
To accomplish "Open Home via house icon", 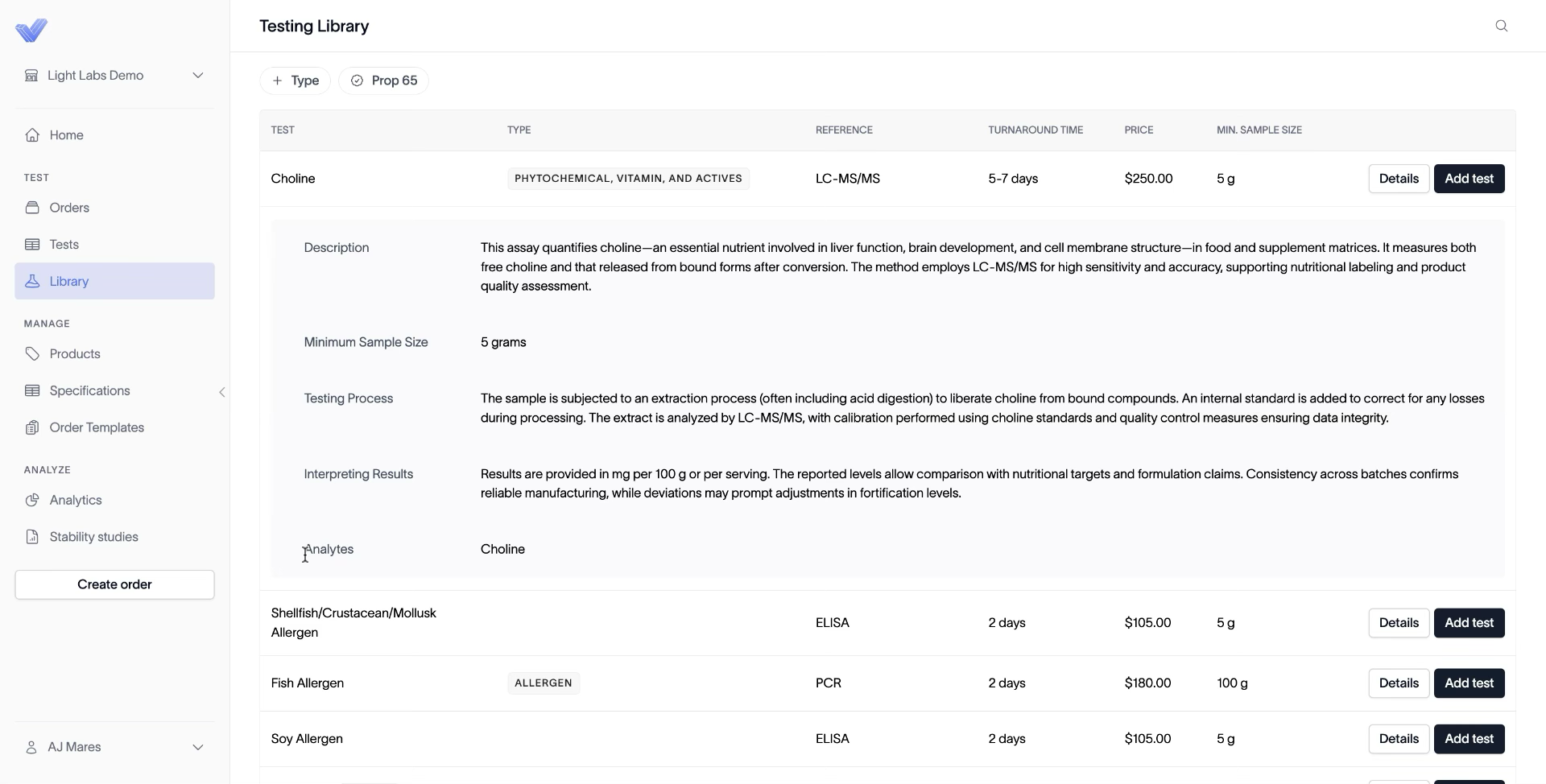I will pos(32,135).
